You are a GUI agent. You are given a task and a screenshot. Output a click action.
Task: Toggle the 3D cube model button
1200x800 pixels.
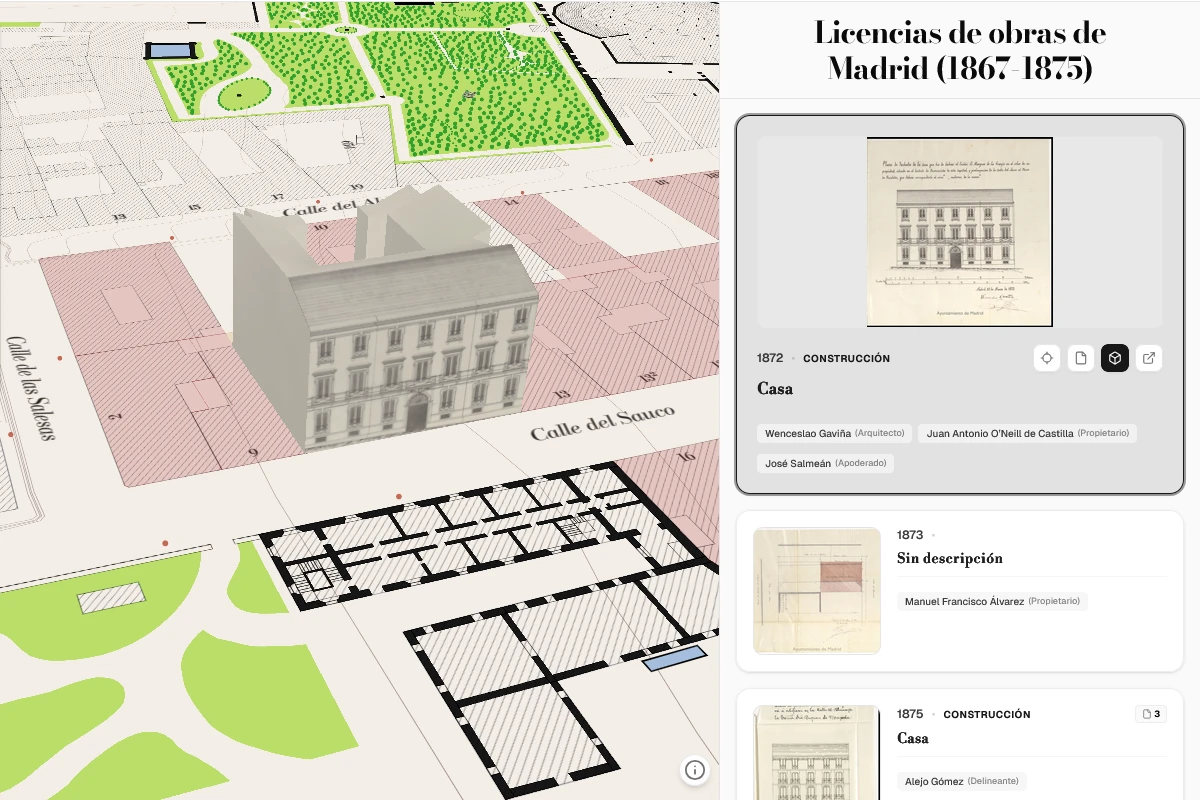(1115, 358)
